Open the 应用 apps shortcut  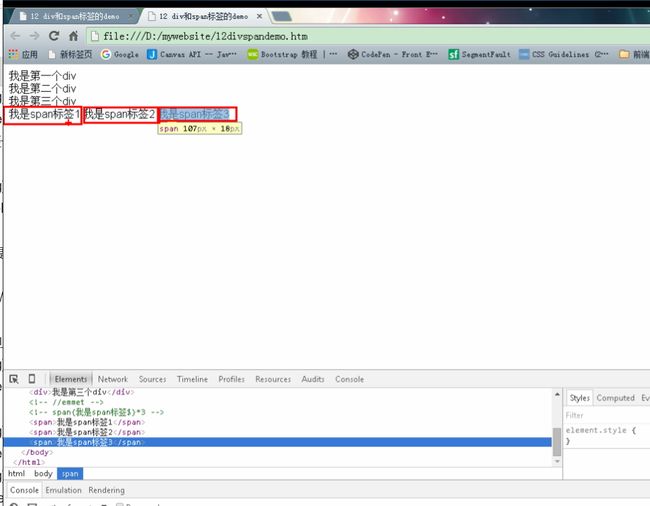23,55
